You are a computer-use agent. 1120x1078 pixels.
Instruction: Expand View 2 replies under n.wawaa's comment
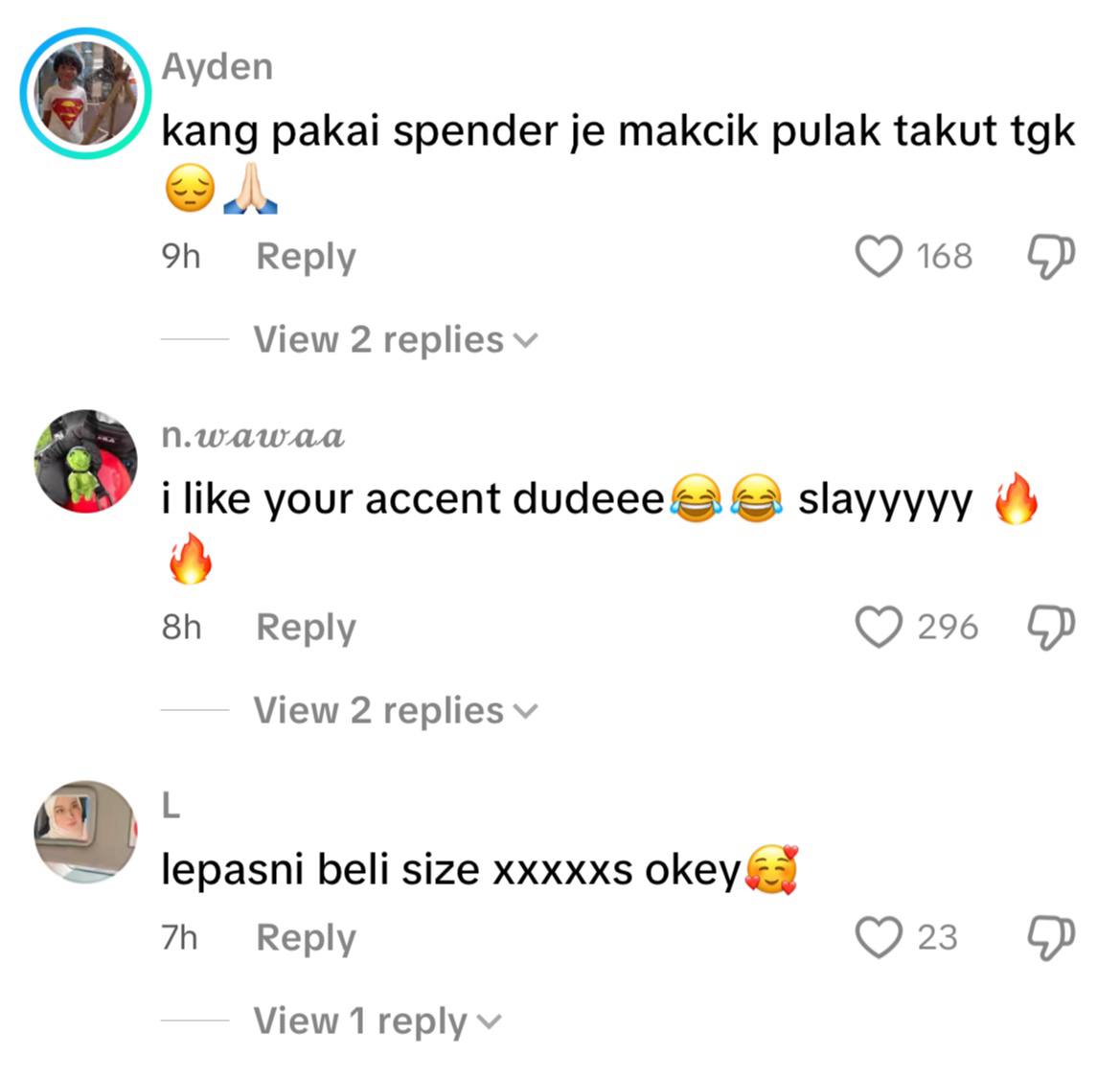click(x=395, y=711)
